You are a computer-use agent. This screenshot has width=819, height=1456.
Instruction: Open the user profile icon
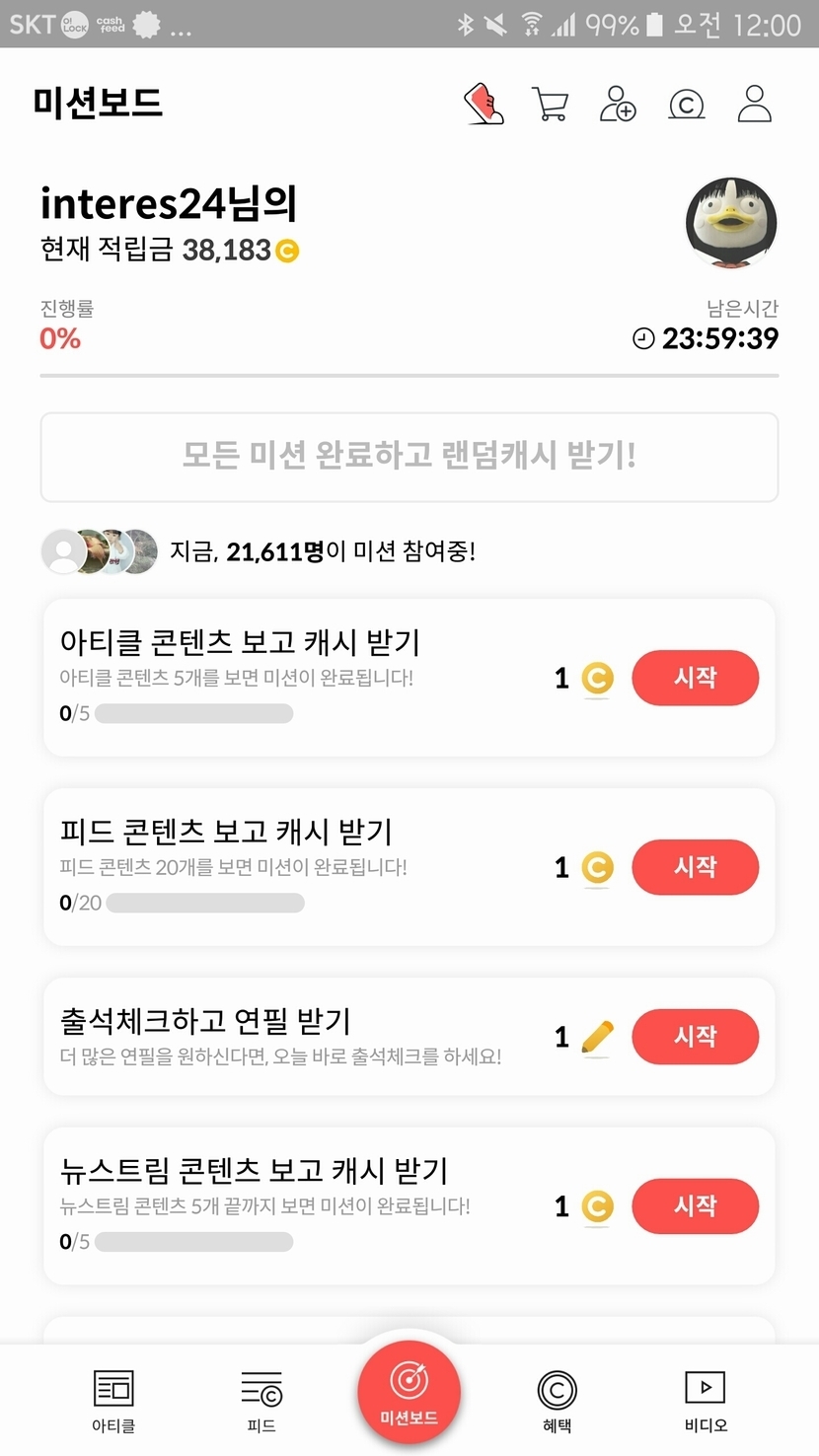tap(755, 104)
